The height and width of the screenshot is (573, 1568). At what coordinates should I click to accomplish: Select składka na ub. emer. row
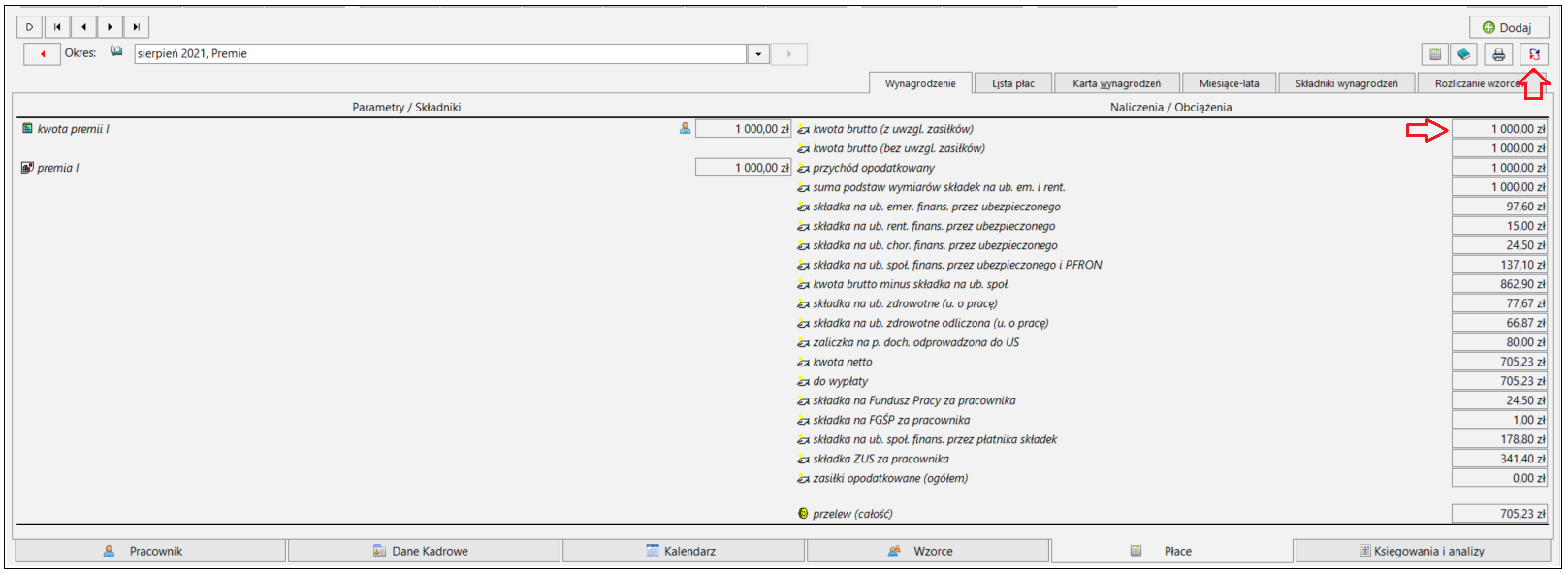(x=937, y=207)
